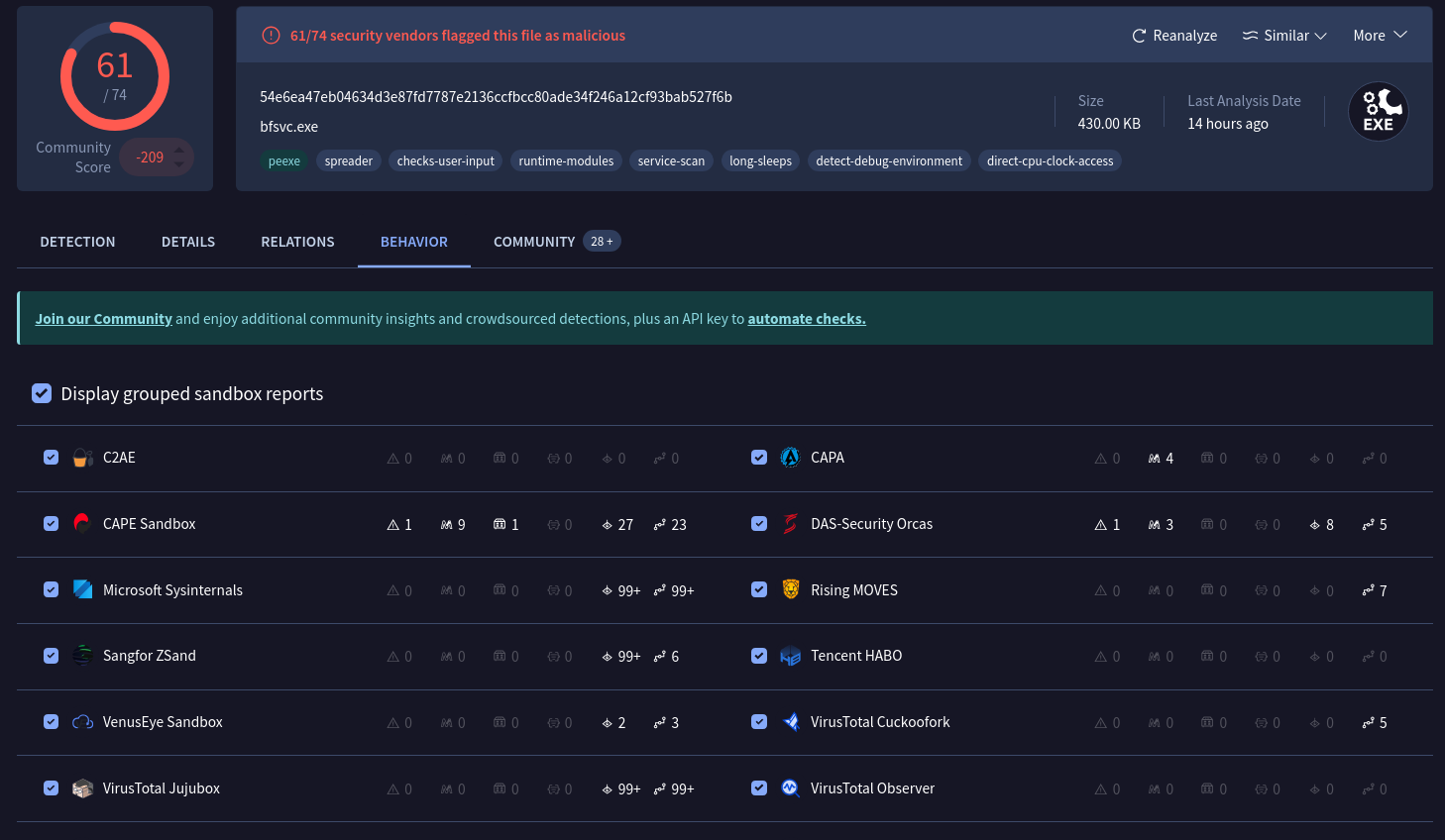1445x840 pixels.
Task: Click the VirusTotal Observer logo icon
Action: click(790, 788)
